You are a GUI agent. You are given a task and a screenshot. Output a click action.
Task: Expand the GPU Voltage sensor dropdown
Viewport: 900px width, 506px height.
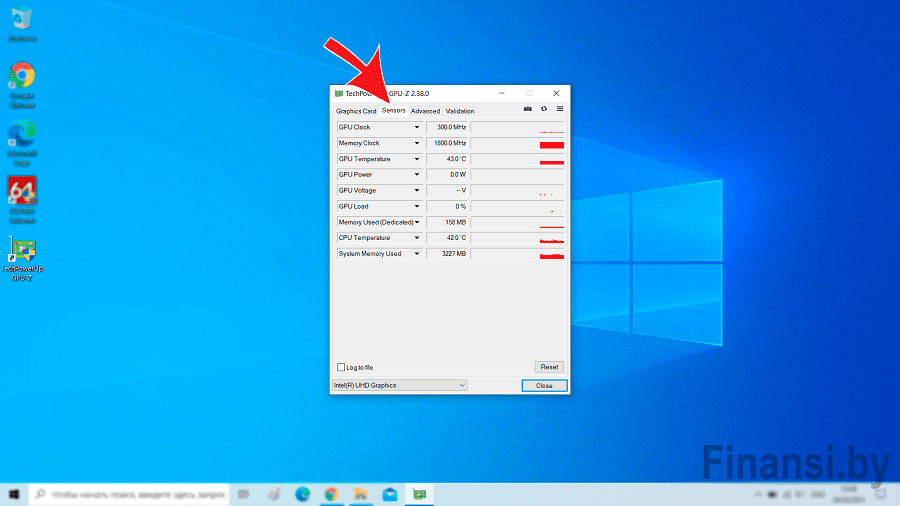click(x=417, y=190)
